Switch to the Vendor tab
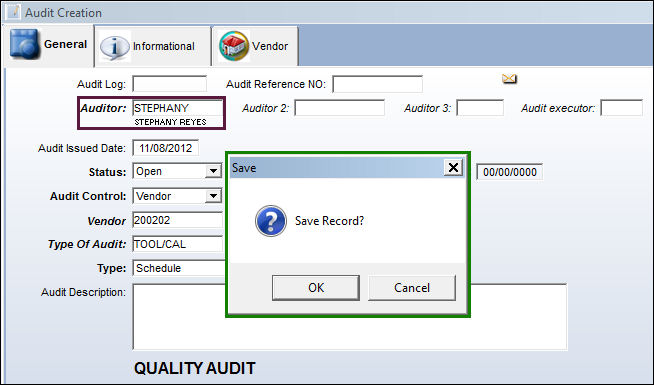654x385 pixels. 255,46
